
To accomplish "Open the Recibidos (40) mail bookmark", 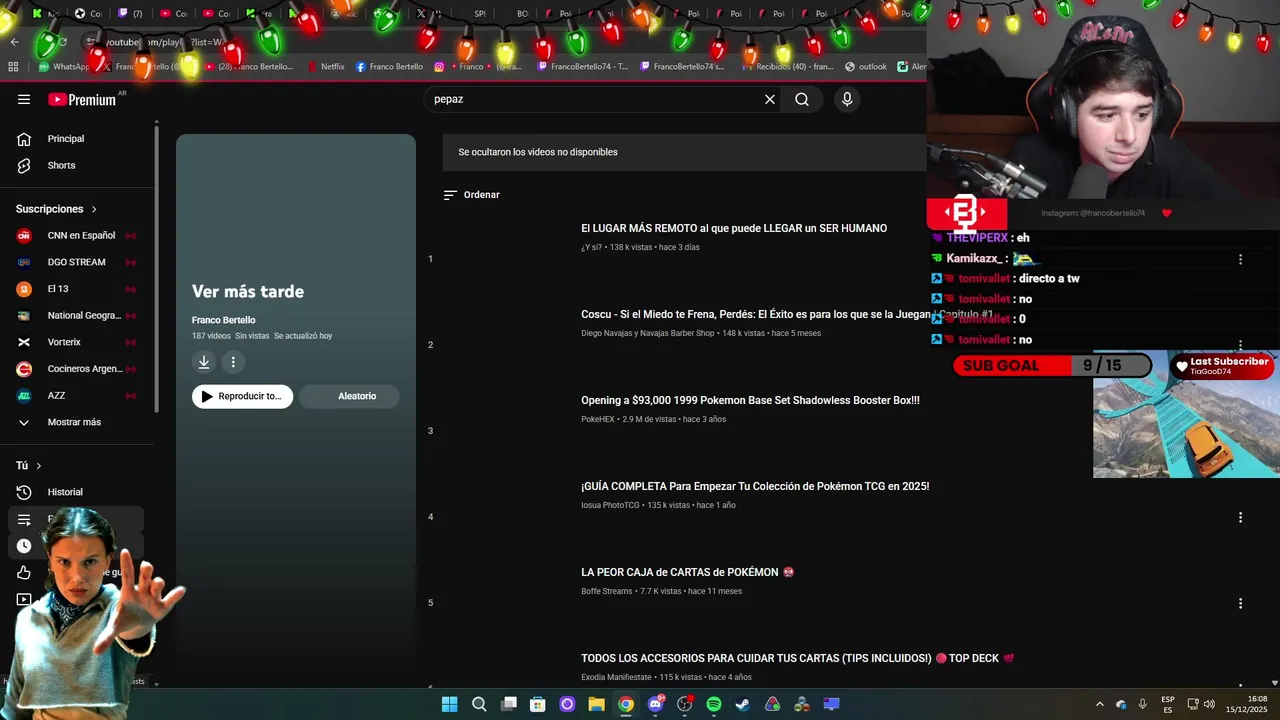I will pos(787,67).
